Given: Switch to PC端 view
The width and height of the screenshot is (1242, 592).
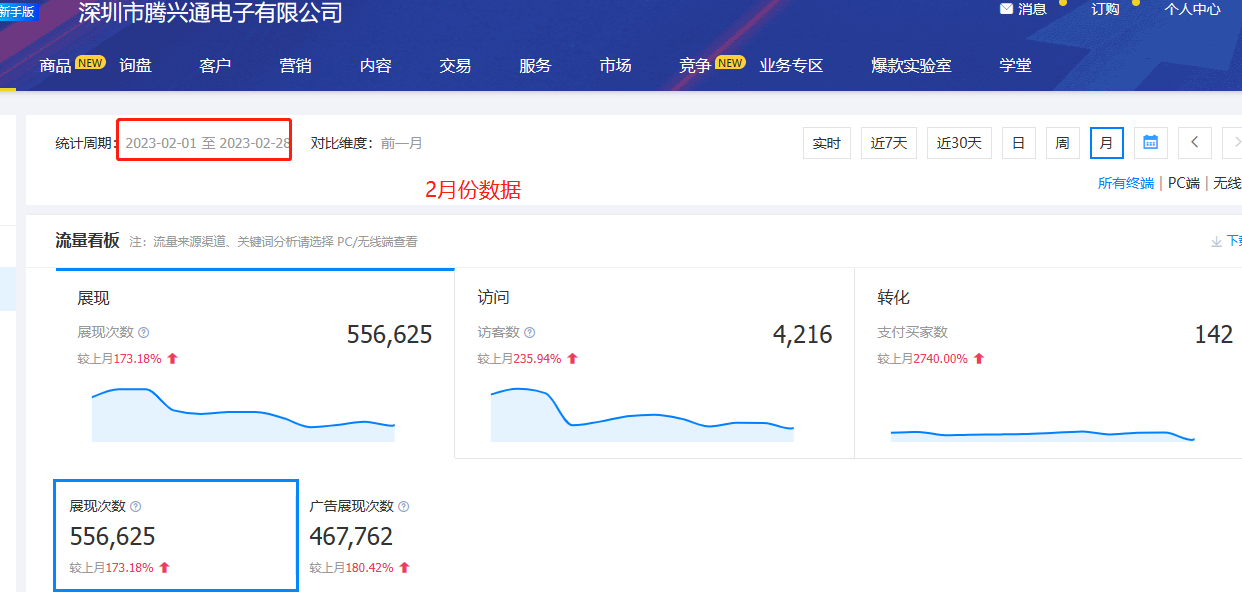Looking at the screenshot, I should [x=1184, y=183].
